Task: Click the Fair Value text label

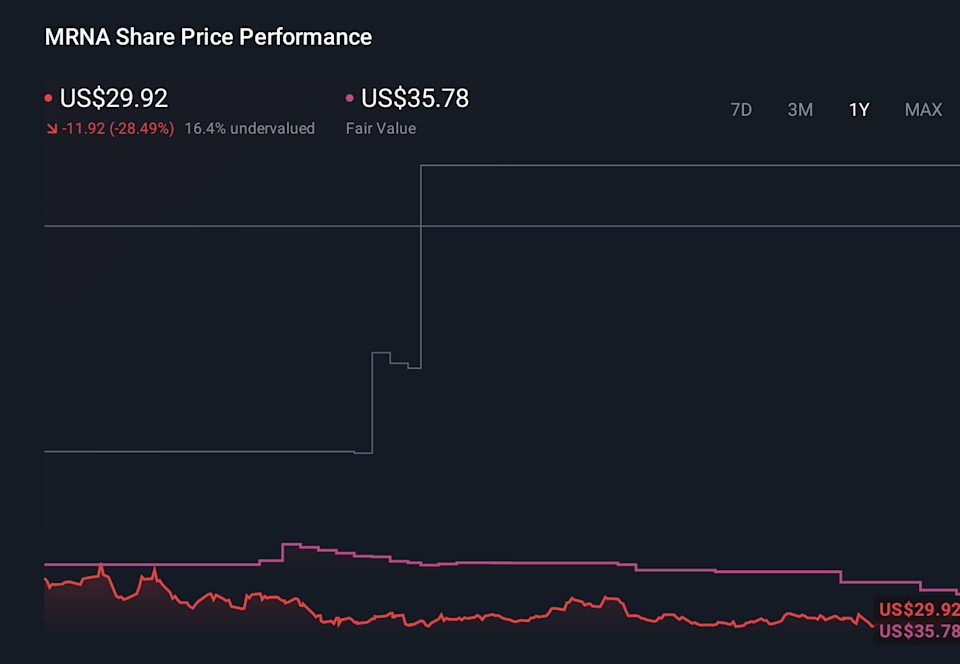Action: pyautogui.click(x=380, y=128)
